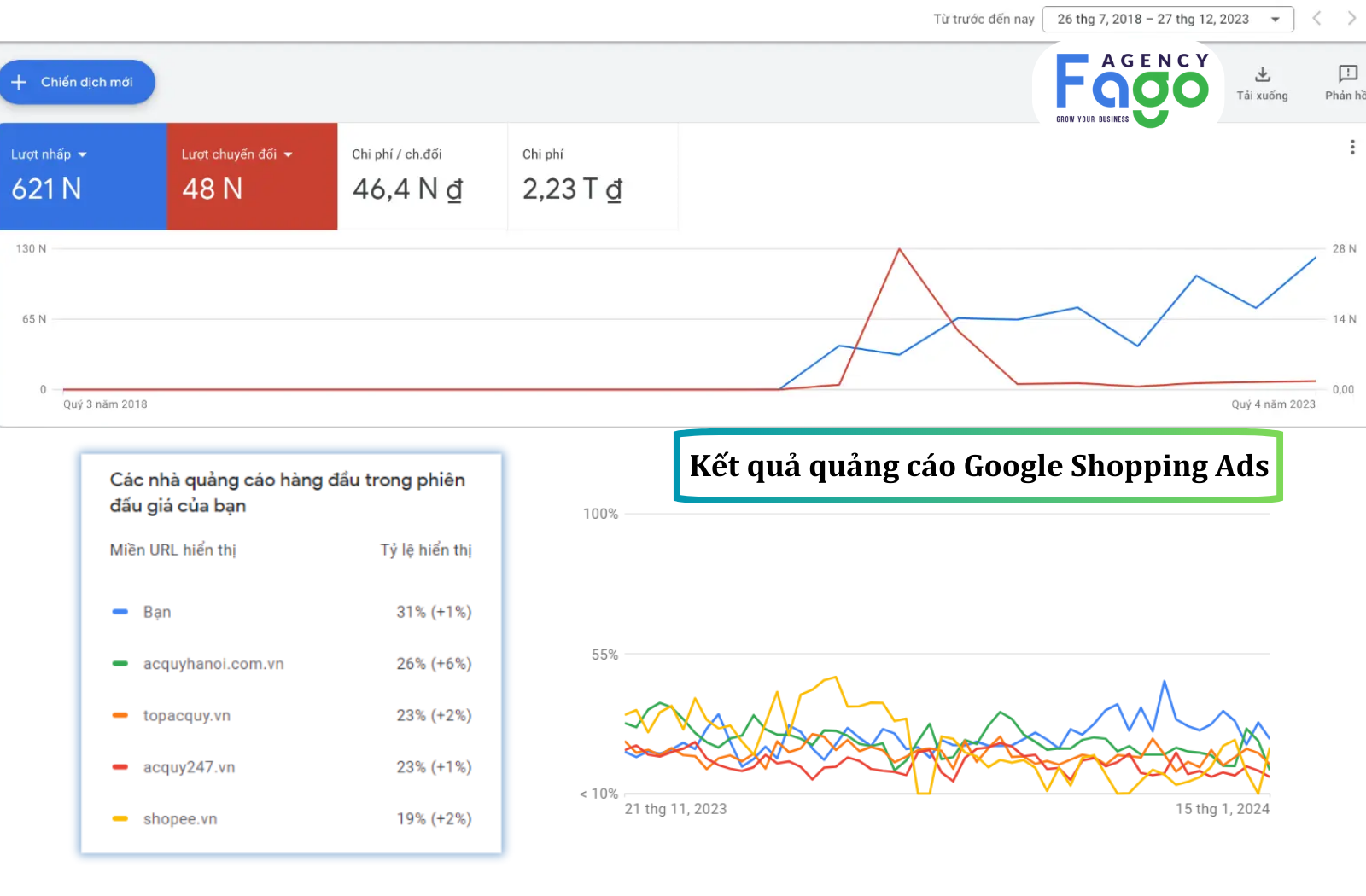This screenshot has height=896, width=1366.
Task: Click the blue Bạn legend swatch
Action: pyautogui.click(x=120, y=612)
